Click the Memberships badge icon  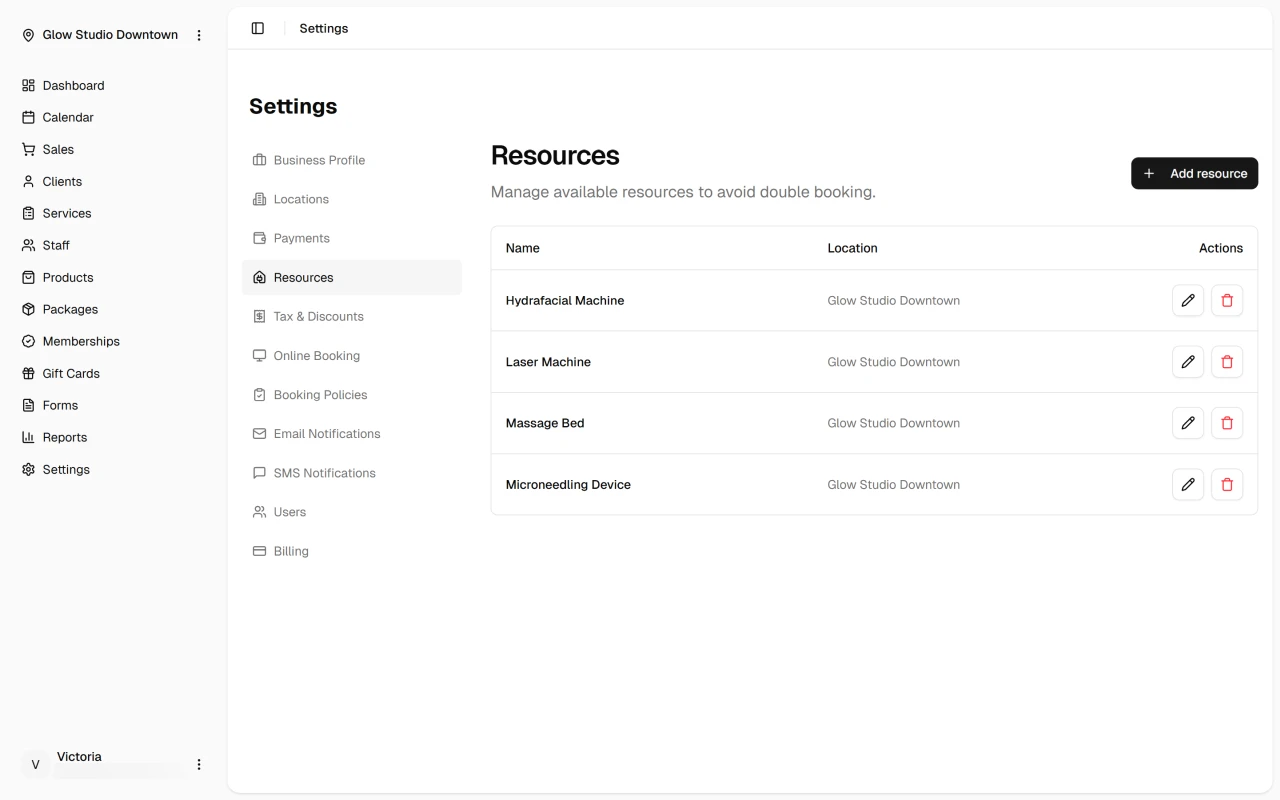[28, 341]
